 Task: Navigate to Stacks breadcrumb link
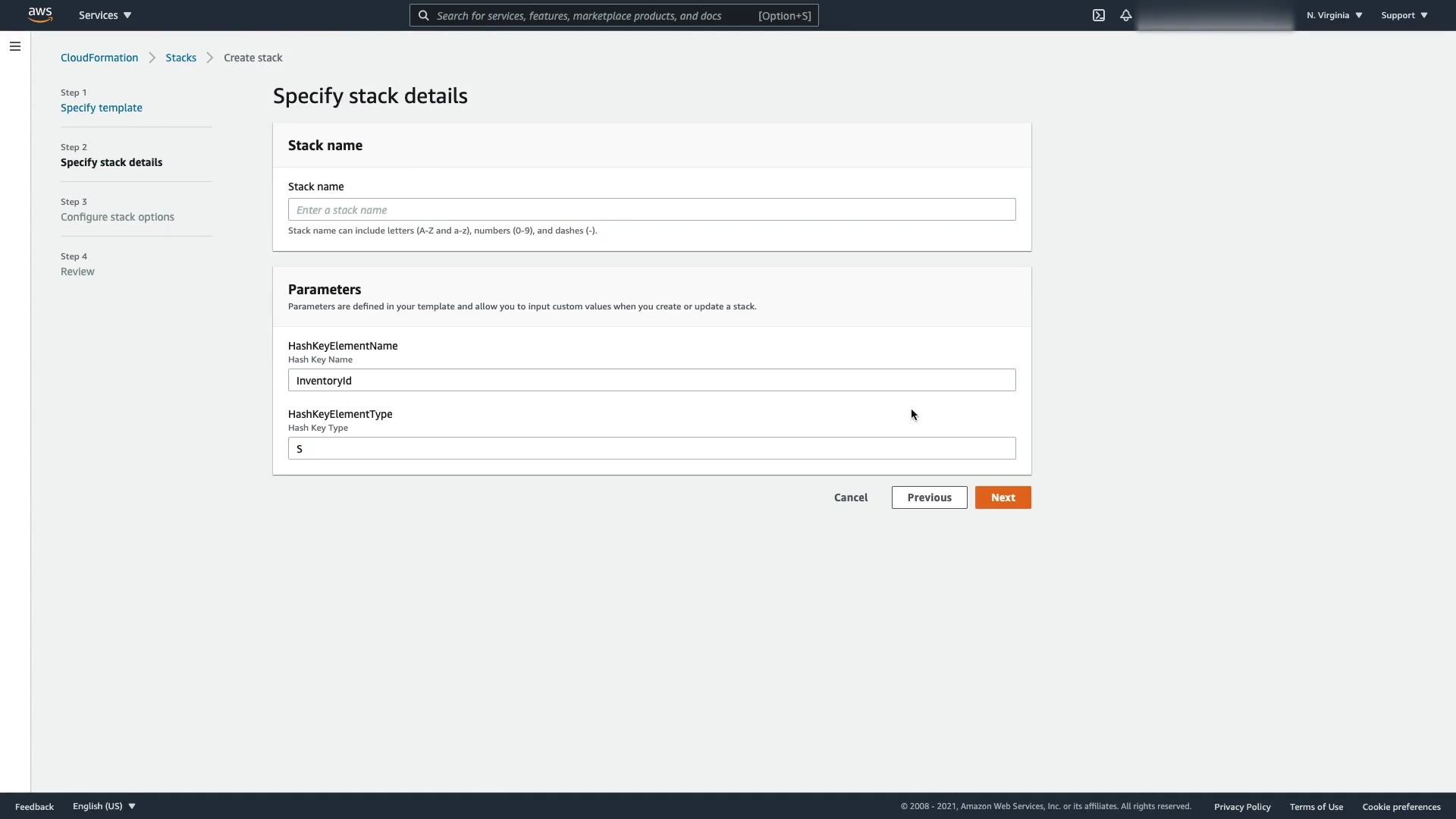(x=180, y=58)
